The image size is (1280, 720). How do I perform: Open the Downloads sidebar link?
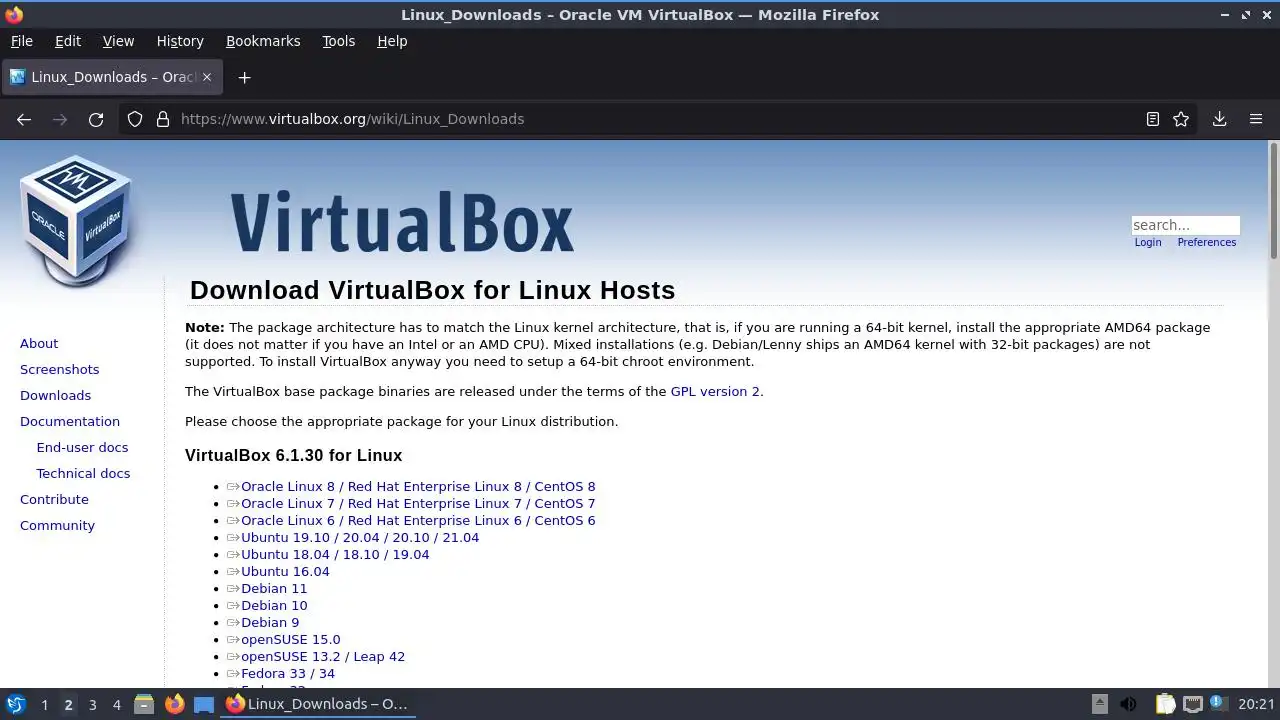pos(55,395)
